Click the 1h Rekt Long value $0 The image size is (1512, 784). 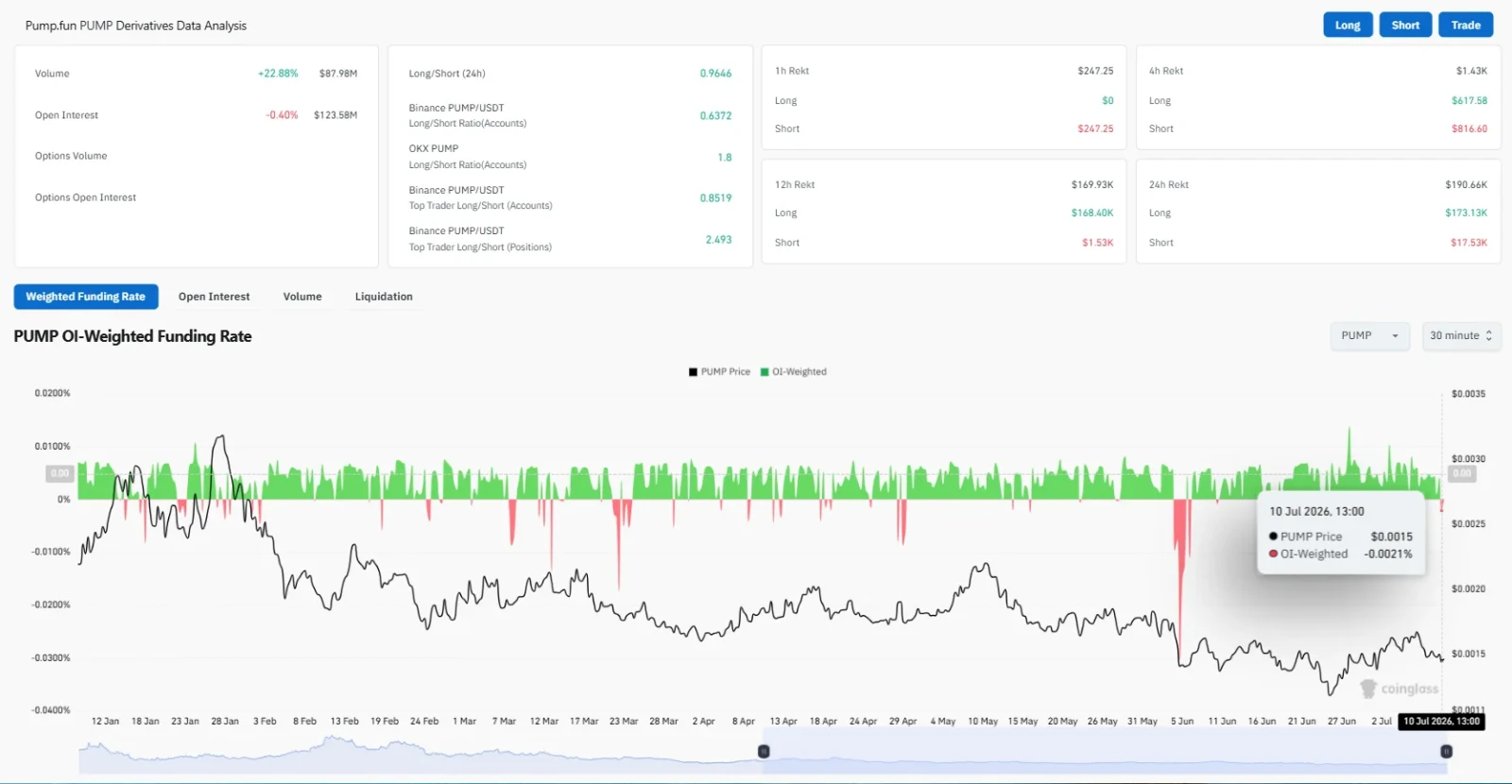(1108, 100)
